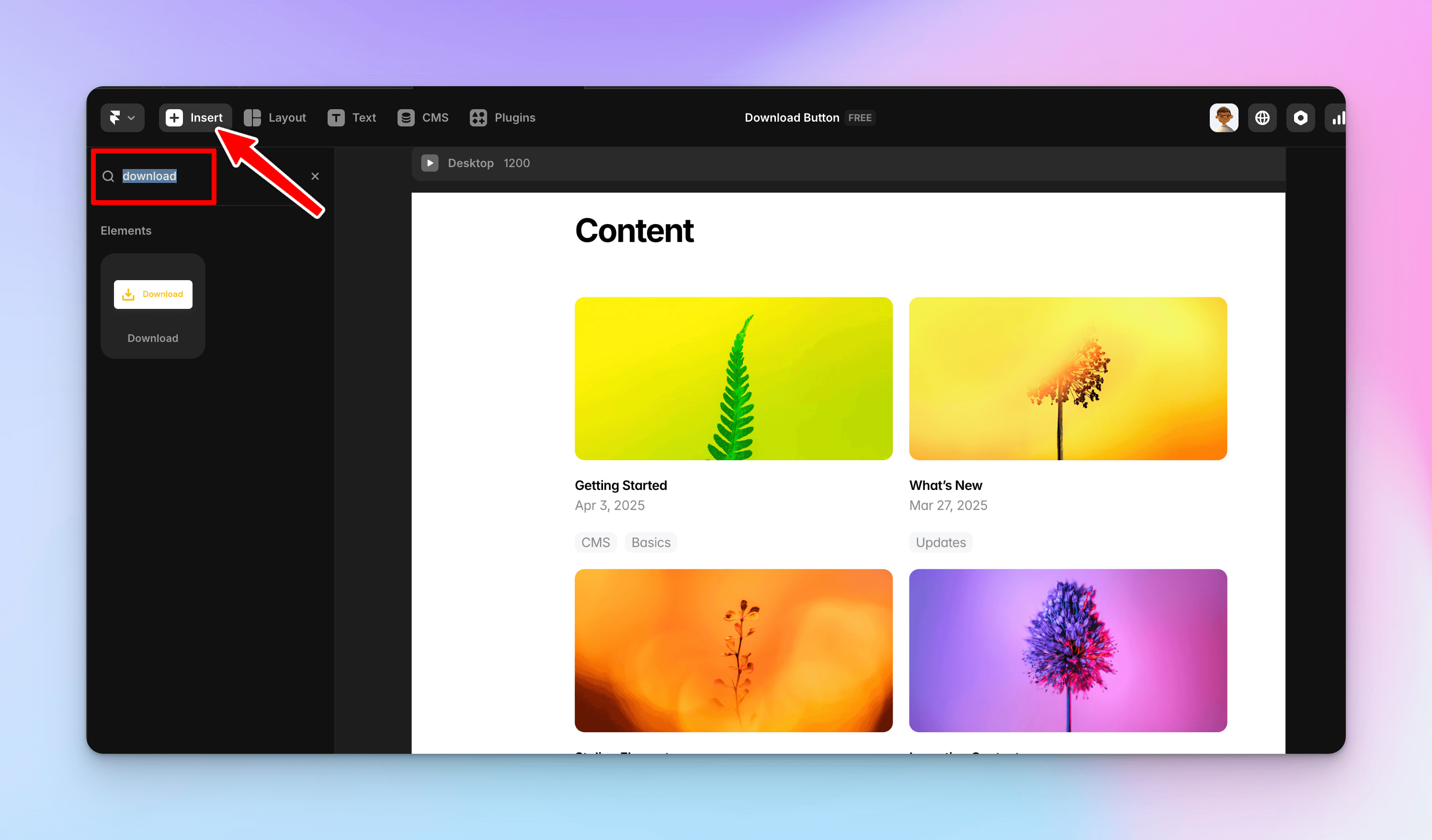Click the What's New title
Screen dimensions: 1432x840
click(945, 485)
